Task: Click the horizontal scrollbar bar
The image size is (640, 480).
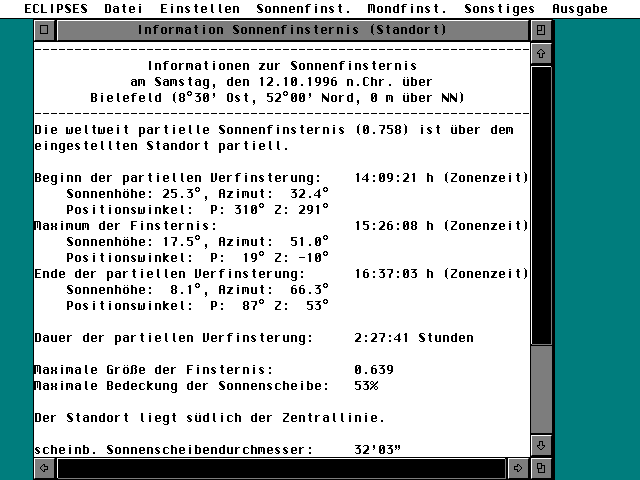Action: tap(280, 467)
